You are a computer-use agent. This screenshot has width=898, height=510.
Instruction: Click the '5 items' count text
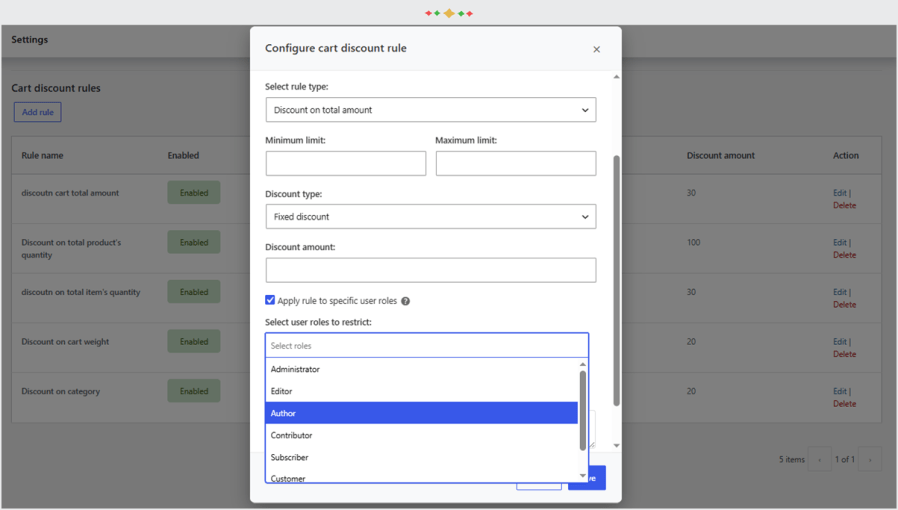tap(791, 460)
